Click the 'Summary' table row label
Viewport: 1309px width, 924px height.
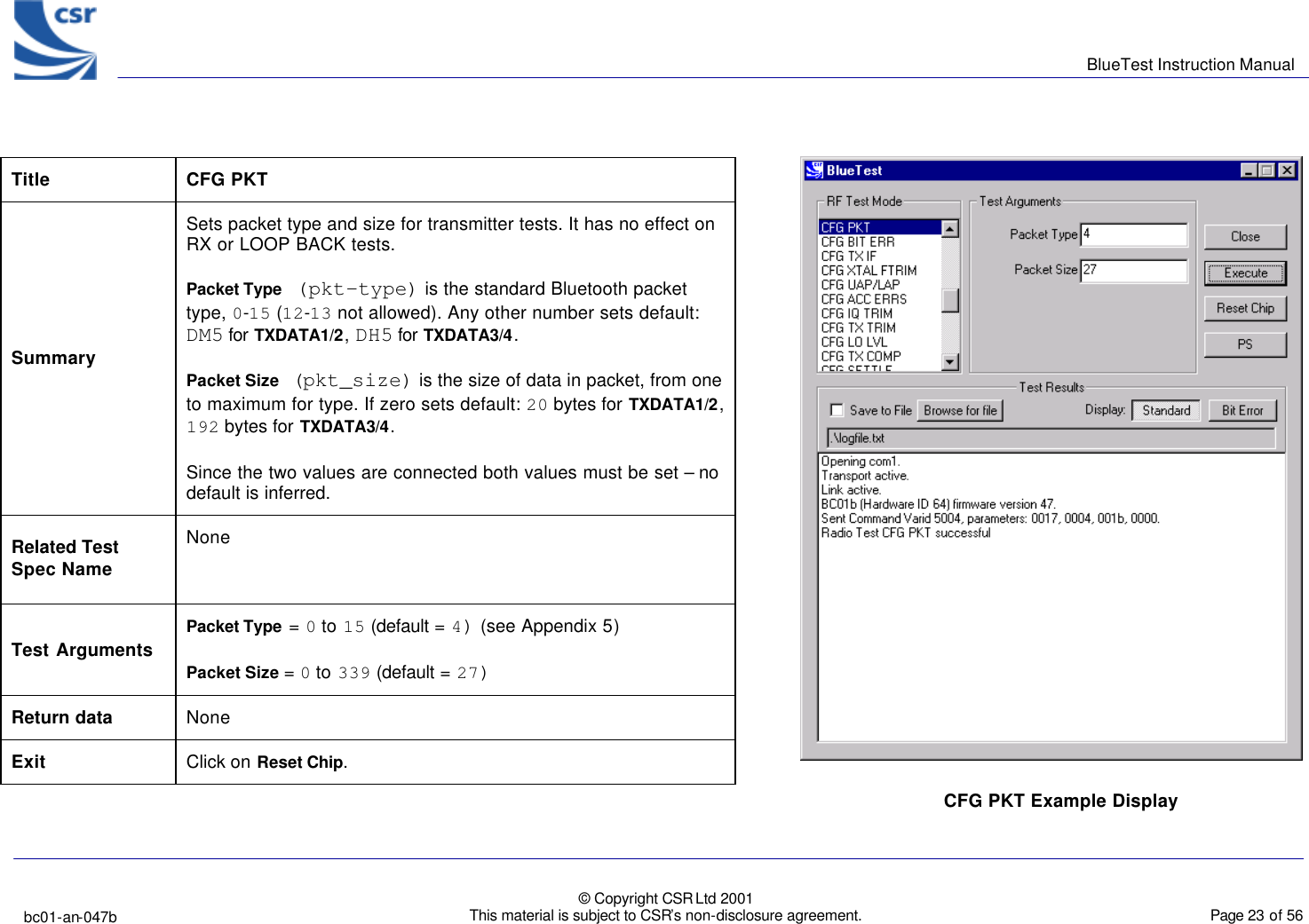pyautogui.click(x=53, y=358)
